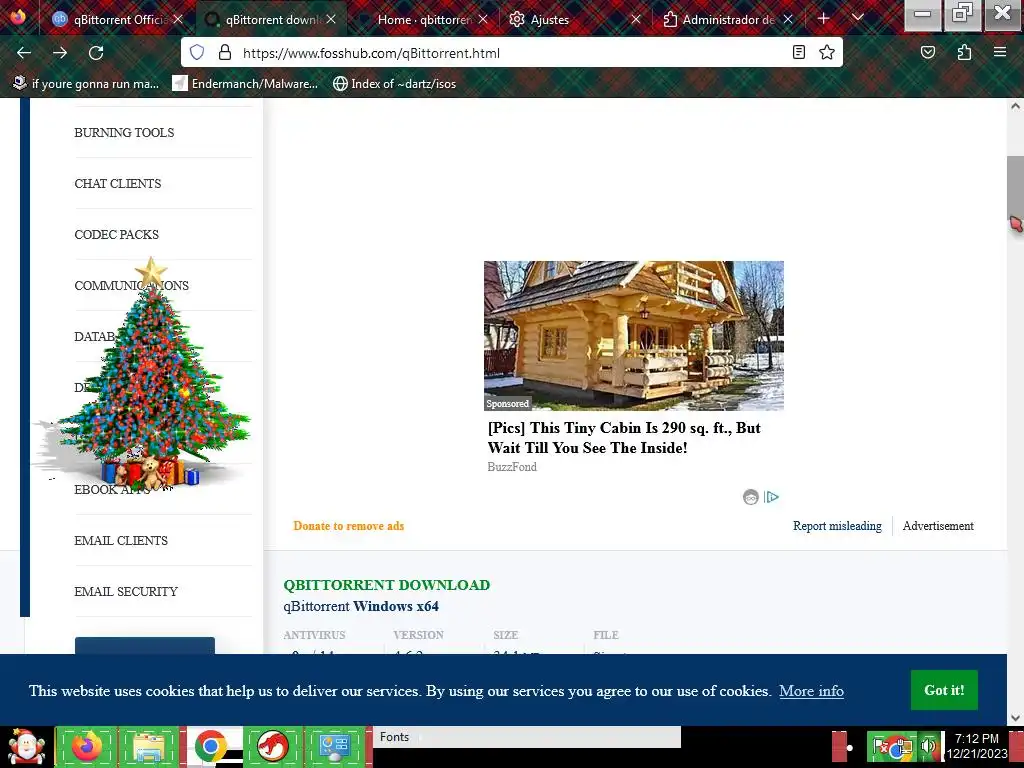Close the Ajustes tab
The image size is (1024, 768).
click(x=635, y=20)
